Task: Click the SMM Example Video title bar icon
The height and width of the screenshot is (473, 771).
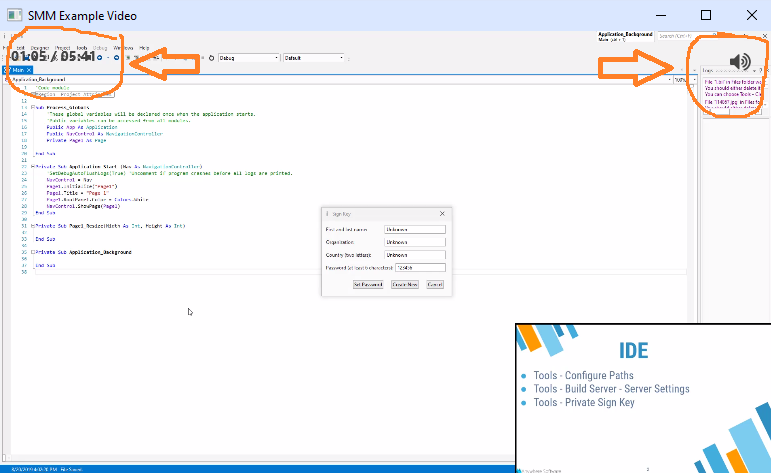Action: pyautogui.click(x=14, y=15)
